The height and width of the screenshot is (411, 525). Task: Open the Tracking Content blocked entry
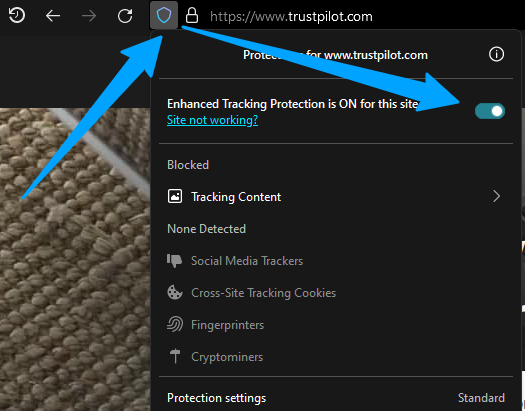(336, 196)
